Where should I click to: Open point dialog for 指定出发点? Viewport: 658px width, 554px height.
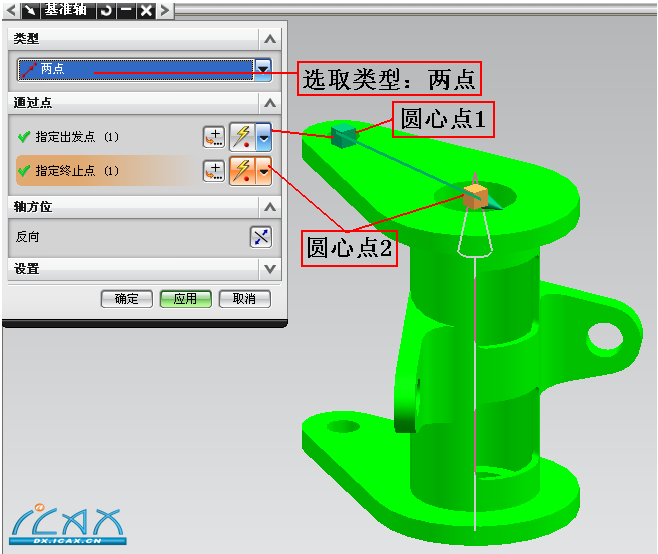click(214, 137)
